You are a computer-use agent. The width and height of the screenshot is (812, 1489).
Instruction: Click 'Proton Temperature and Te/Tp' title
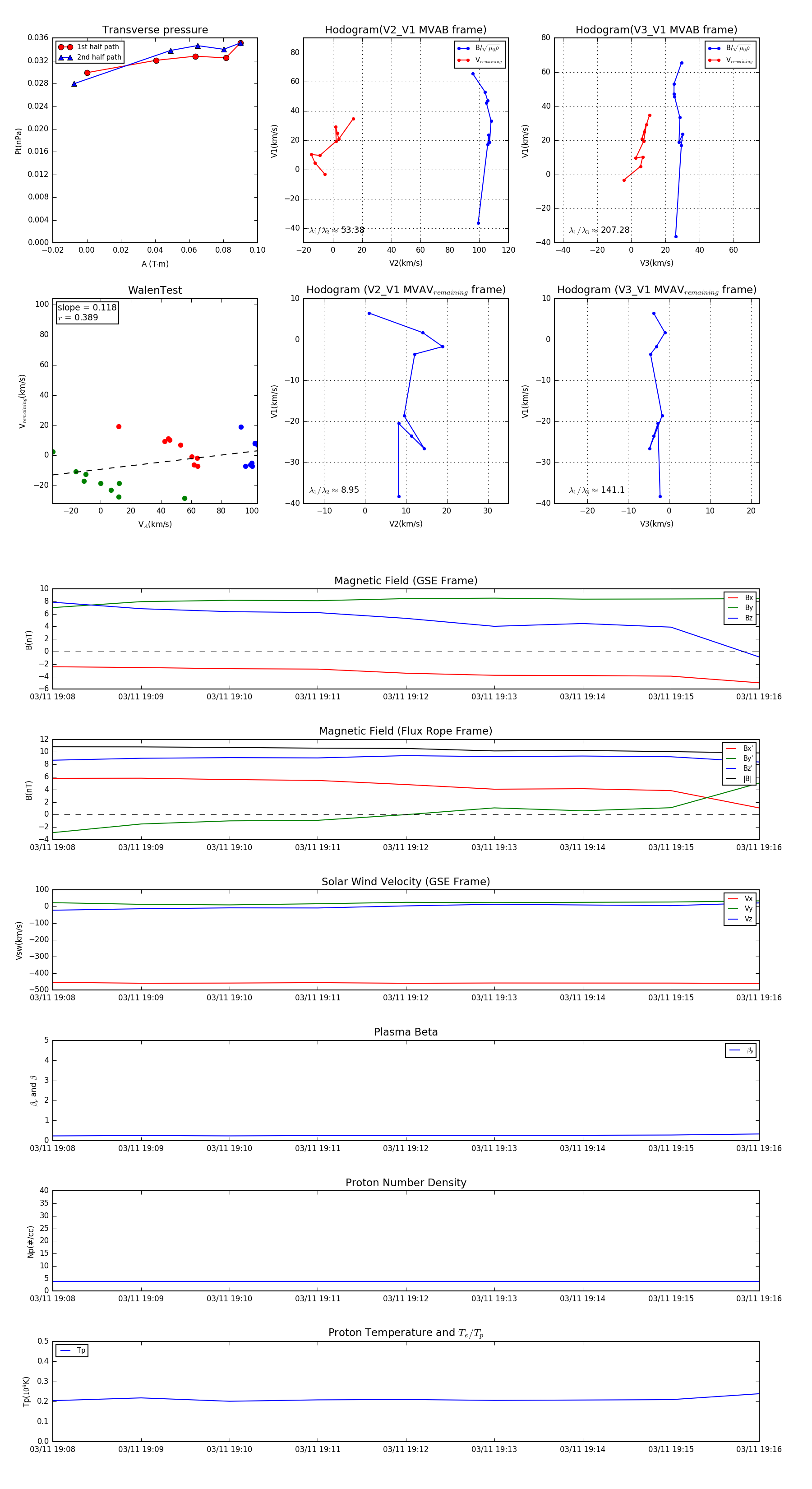(406, 1333)
